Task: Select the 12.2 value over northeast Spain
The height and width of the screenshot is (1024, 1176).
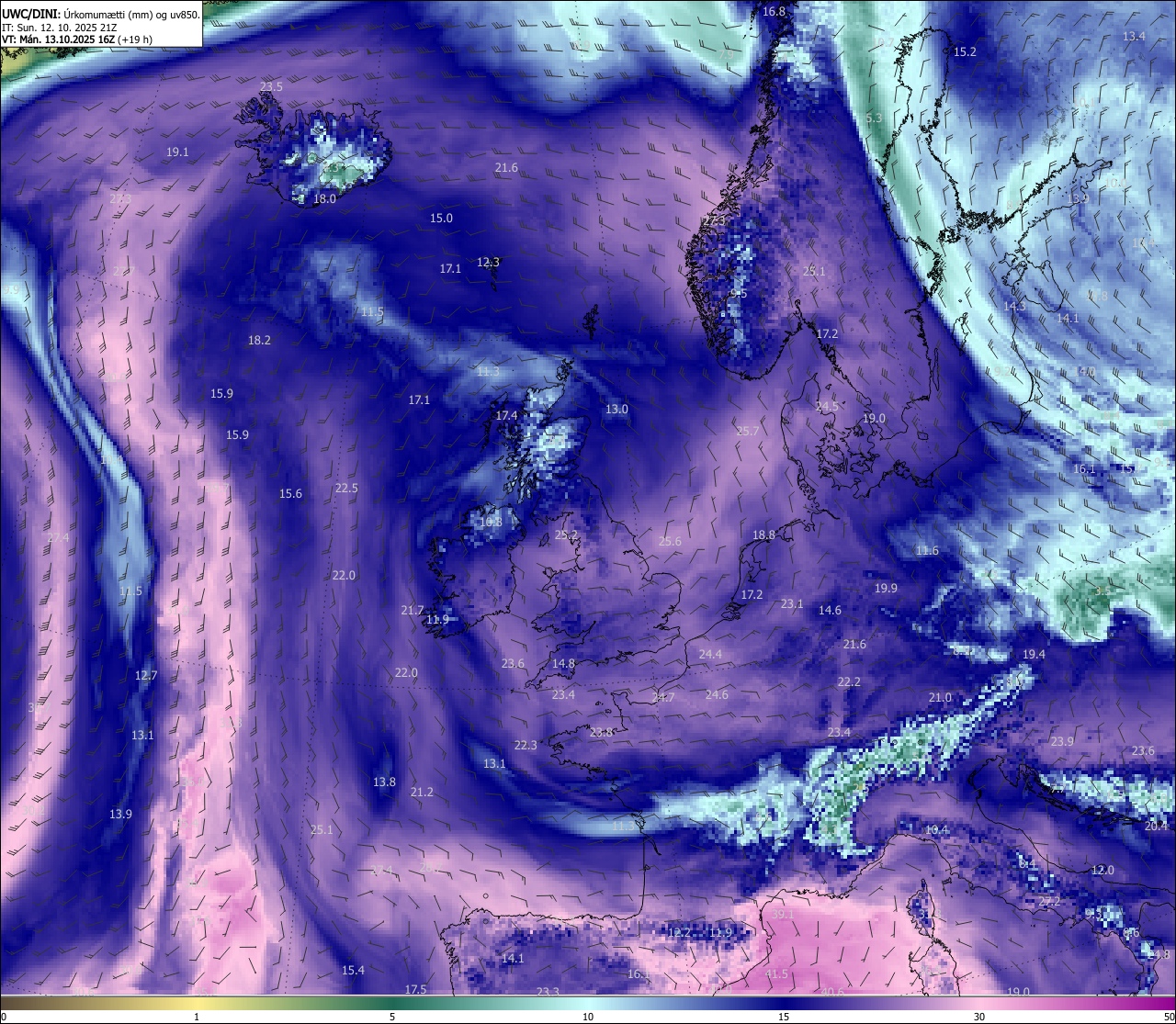Action: coord(678,933)
